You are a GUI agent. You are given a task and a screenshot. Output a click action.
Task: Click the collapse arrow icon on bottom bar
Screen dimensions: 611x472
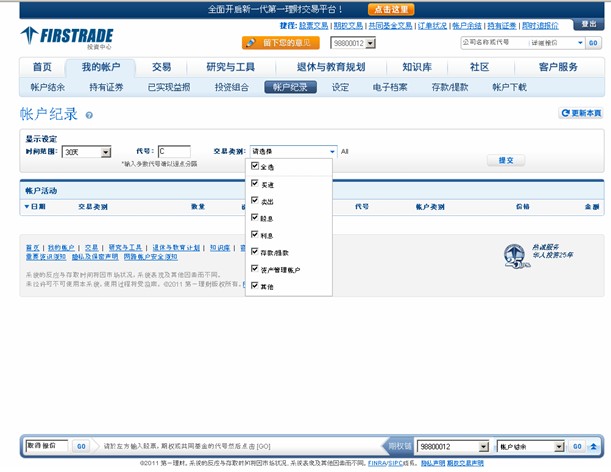coord(594,446)
